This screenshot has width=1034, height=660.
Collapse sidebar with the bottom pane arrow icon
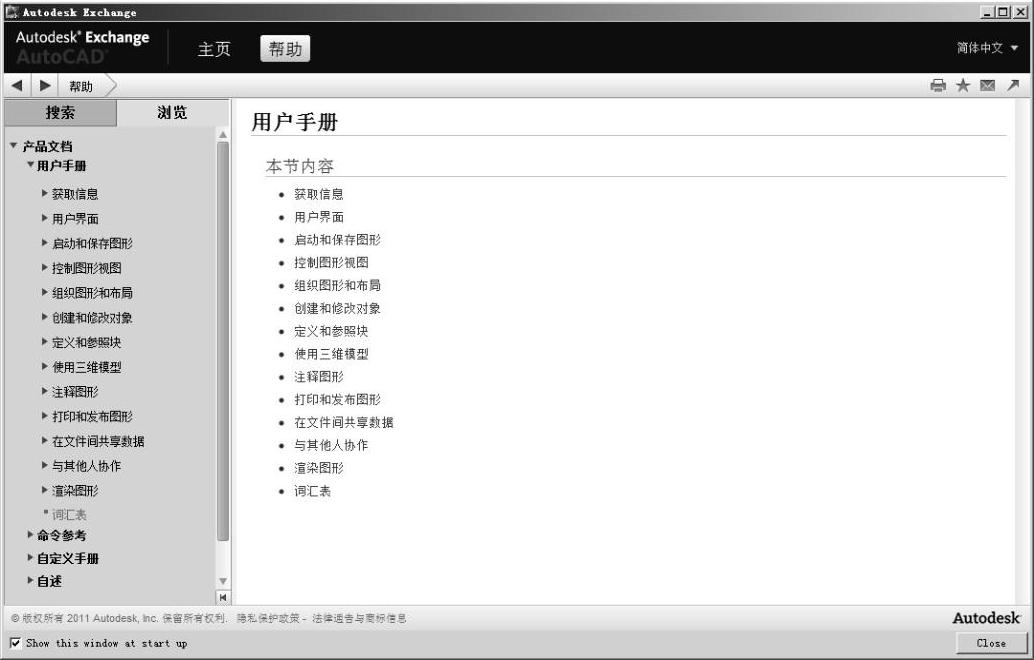[223, 597]
